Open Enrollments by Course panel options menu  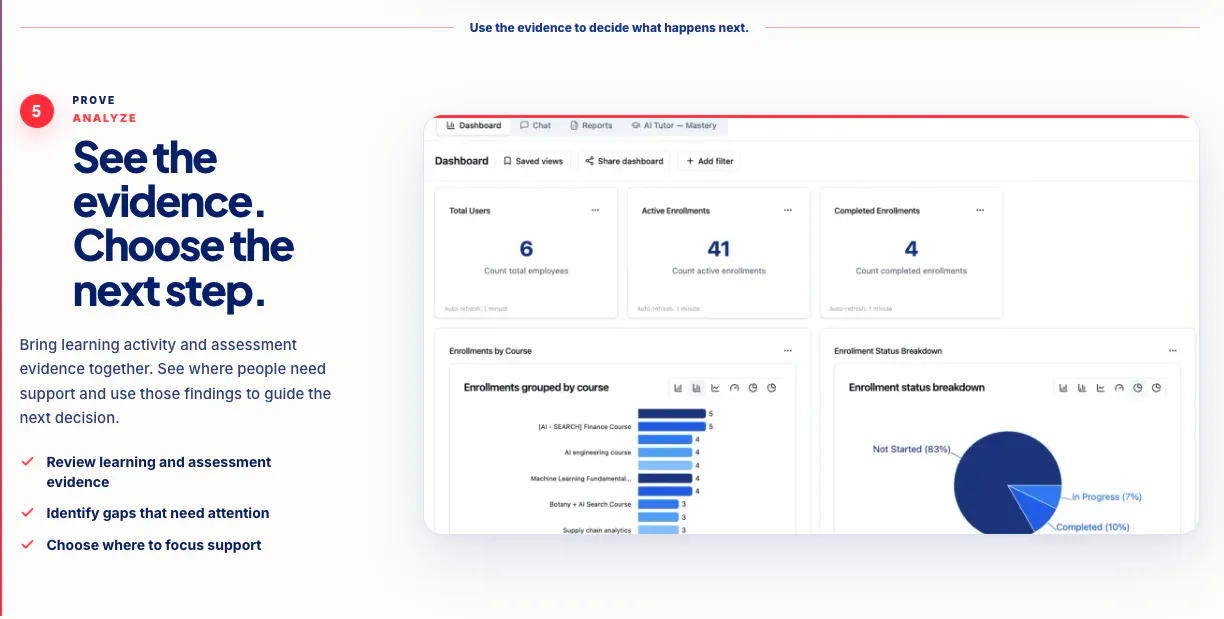coord(788,351)
